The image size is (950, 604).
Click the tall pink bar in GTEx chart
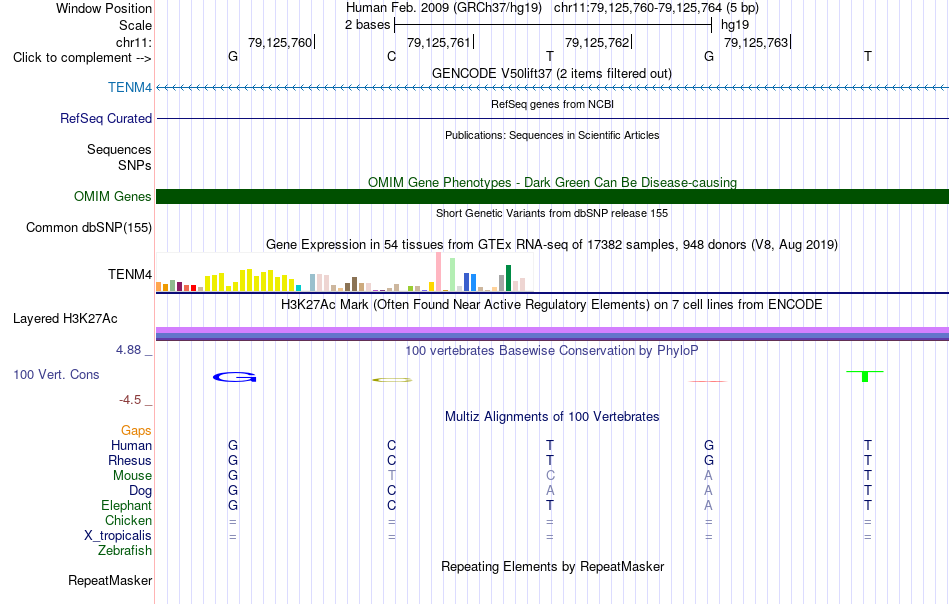tap(439, 271)
